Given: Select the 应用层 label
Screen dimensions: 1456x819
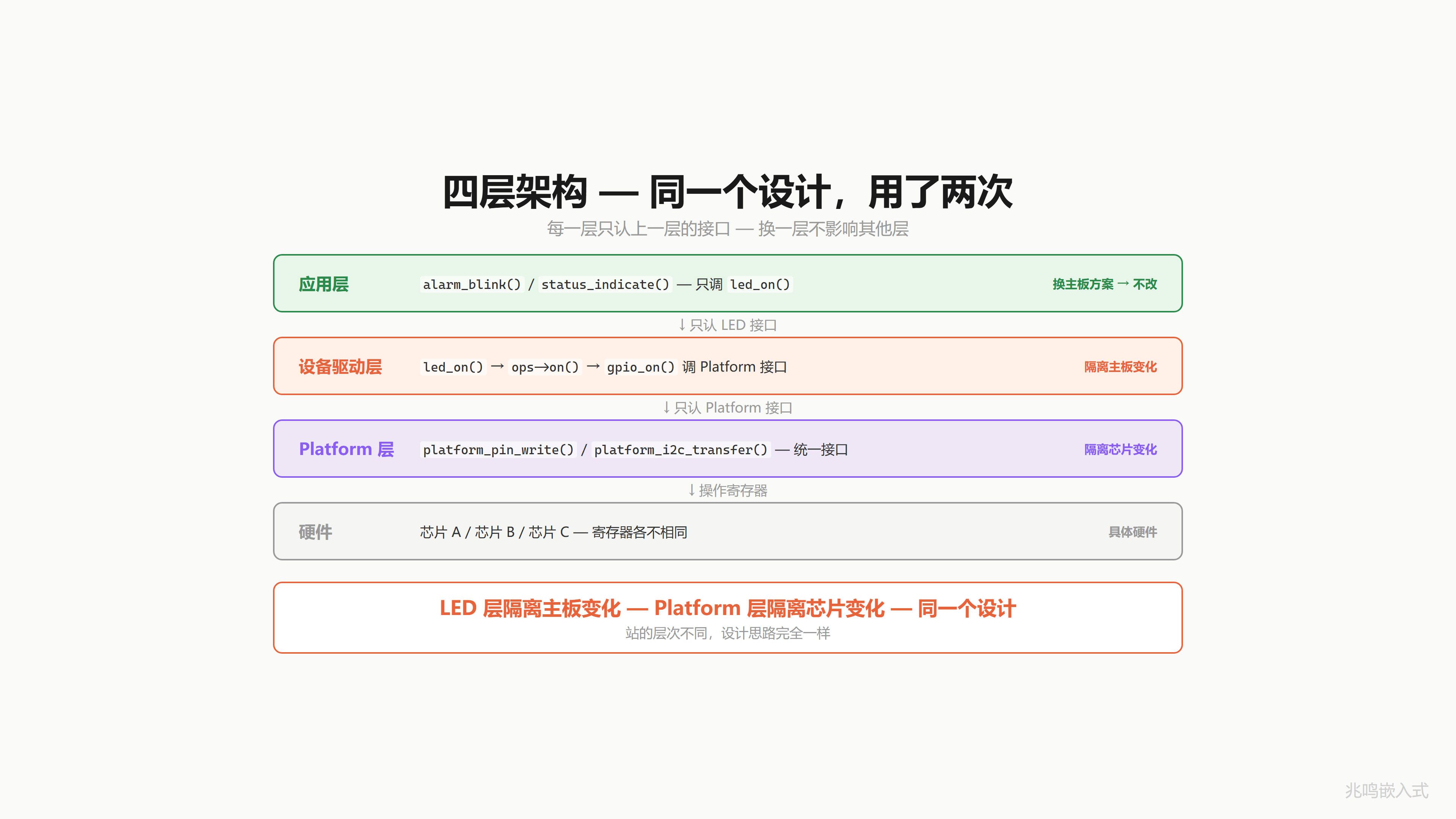Looking at the screenshot, I should pyautogui.click(x=324, y=284).
